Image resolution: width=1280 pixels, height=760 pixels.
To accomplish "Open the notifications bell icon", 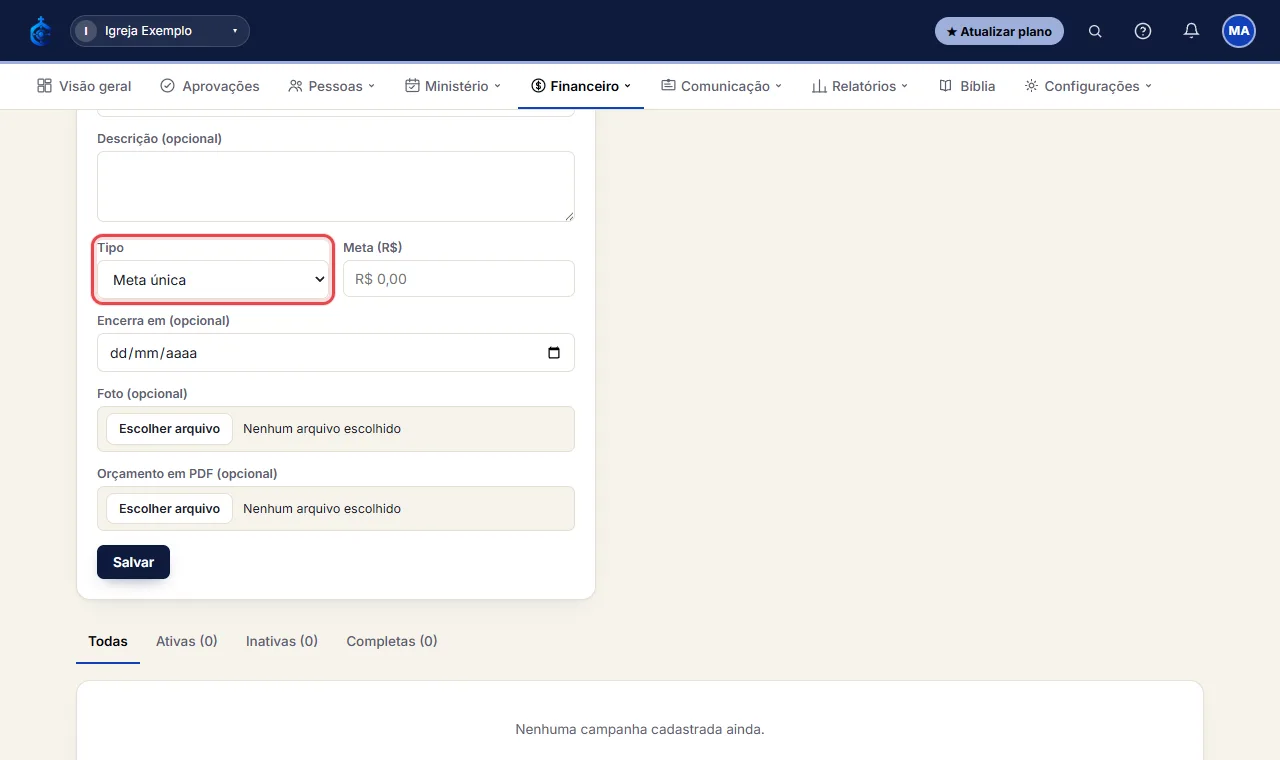I will coord(1191,31).
